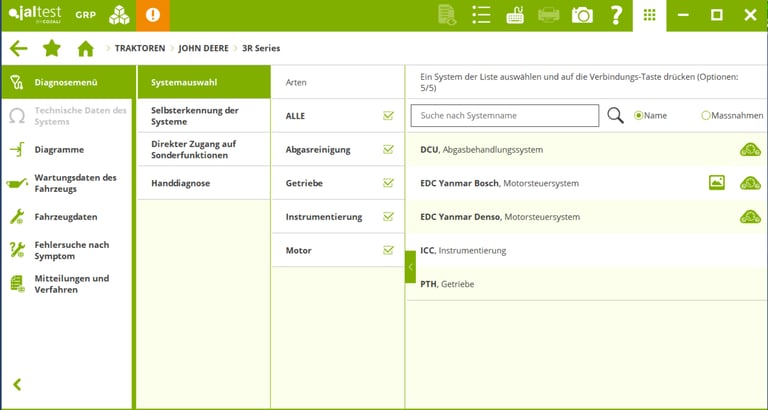Click the cloud icon for EDC Yanmar Bosch
This screenshot has height=410, width=768.
pos(750,183)
